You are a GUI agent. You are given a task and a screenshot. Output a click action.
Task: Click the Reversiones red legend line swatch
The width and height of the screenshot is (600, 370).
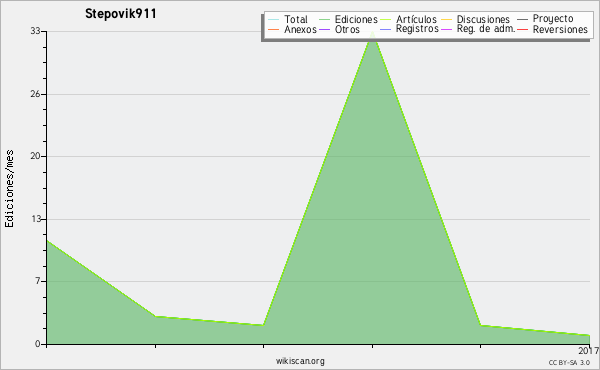point(523,30)
